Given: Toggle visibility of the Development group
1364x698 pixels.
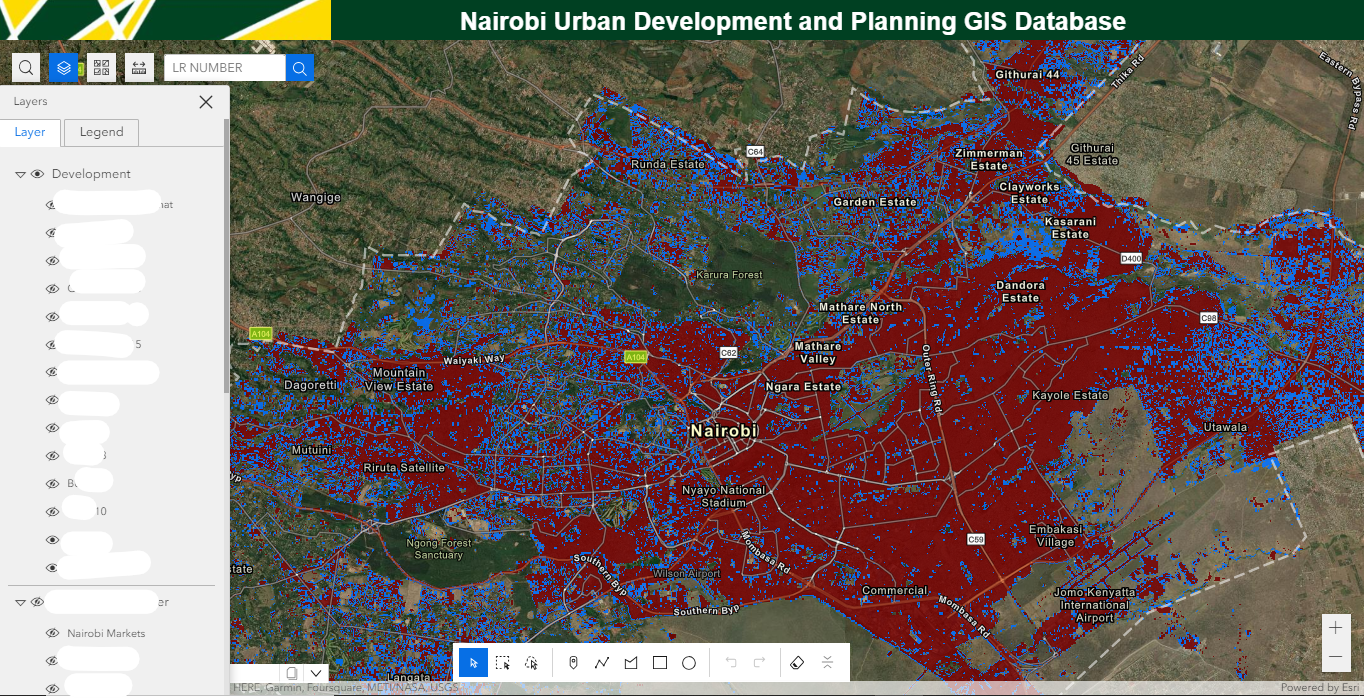Looking at the screenshot, I should tap(37, 173).
